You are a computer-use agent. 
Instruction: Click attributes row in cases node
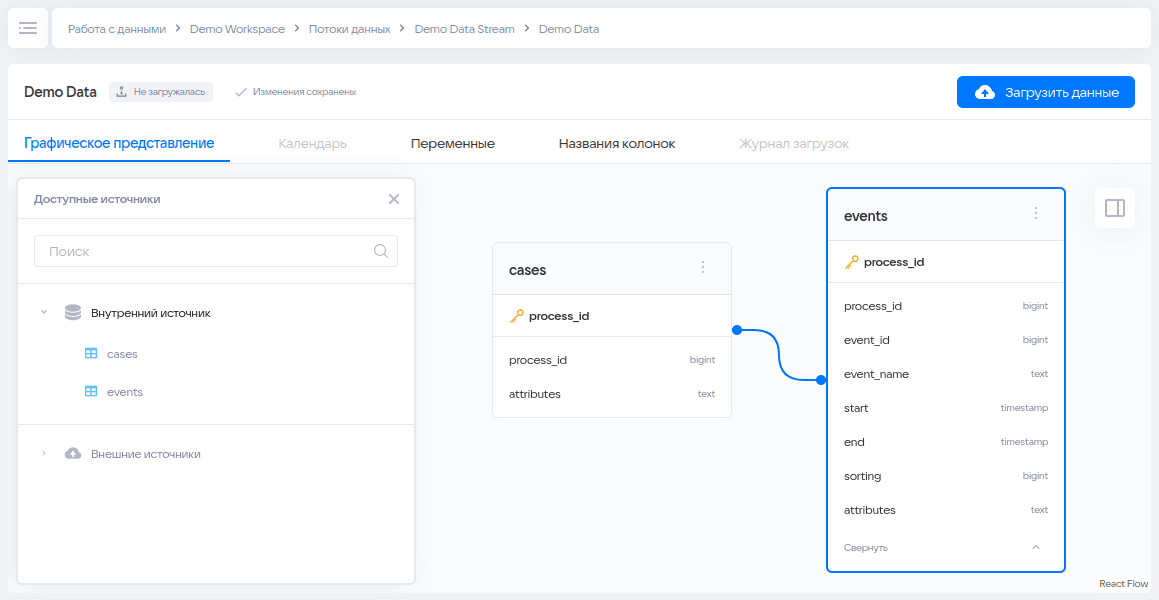[612, 394]
